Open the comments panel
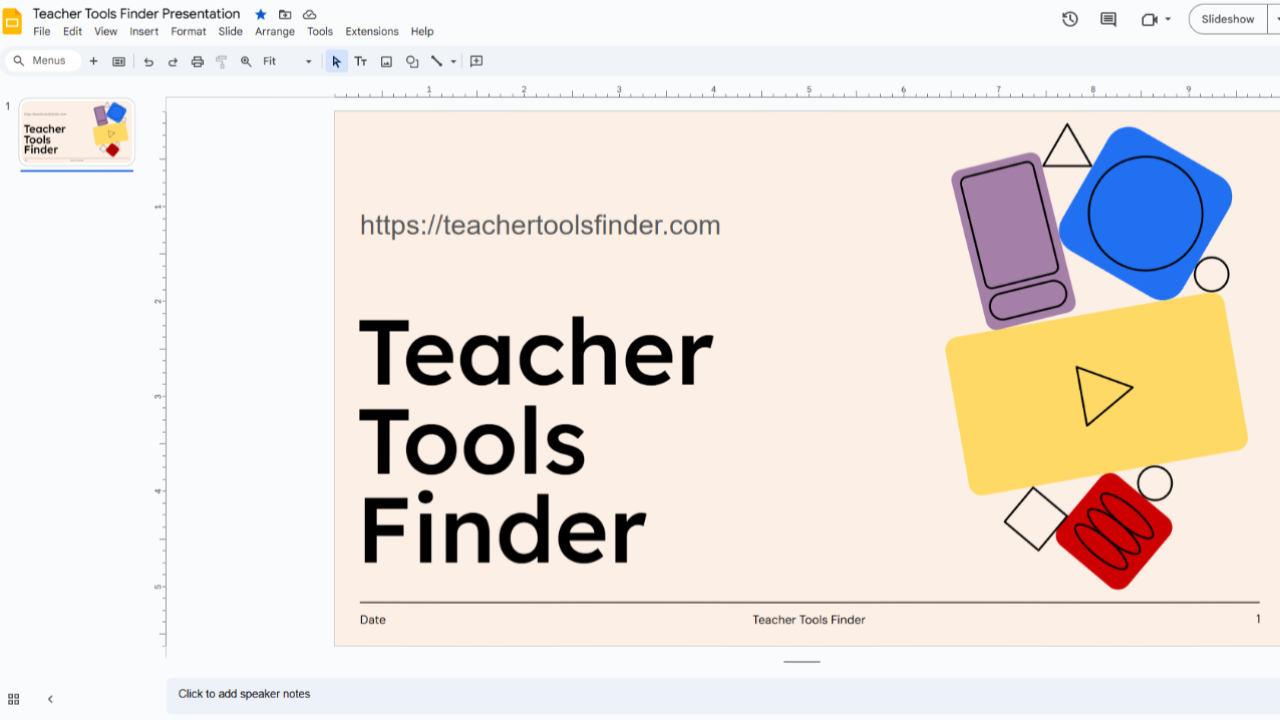 tap(1107, 19)
